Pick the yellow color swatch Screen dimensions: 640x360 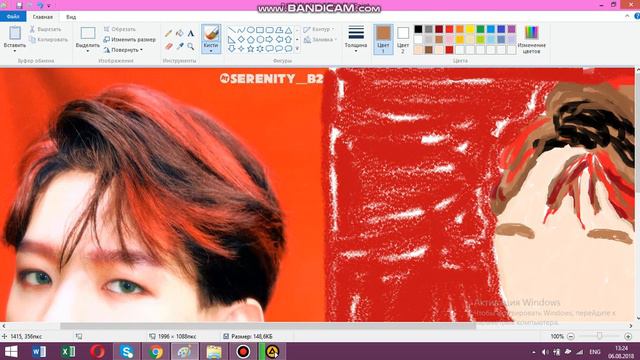pyautogui.click(x=470, y=29)
